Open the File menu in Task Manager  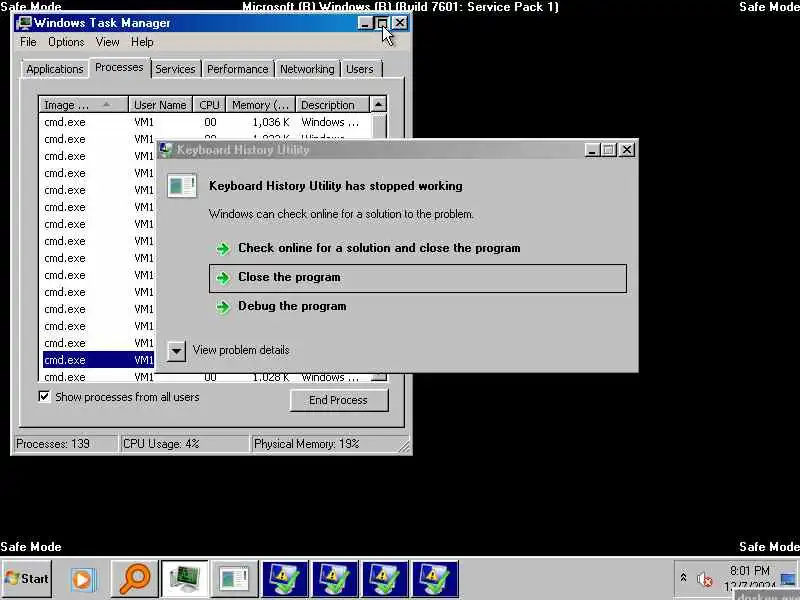(x=28, y=42)
